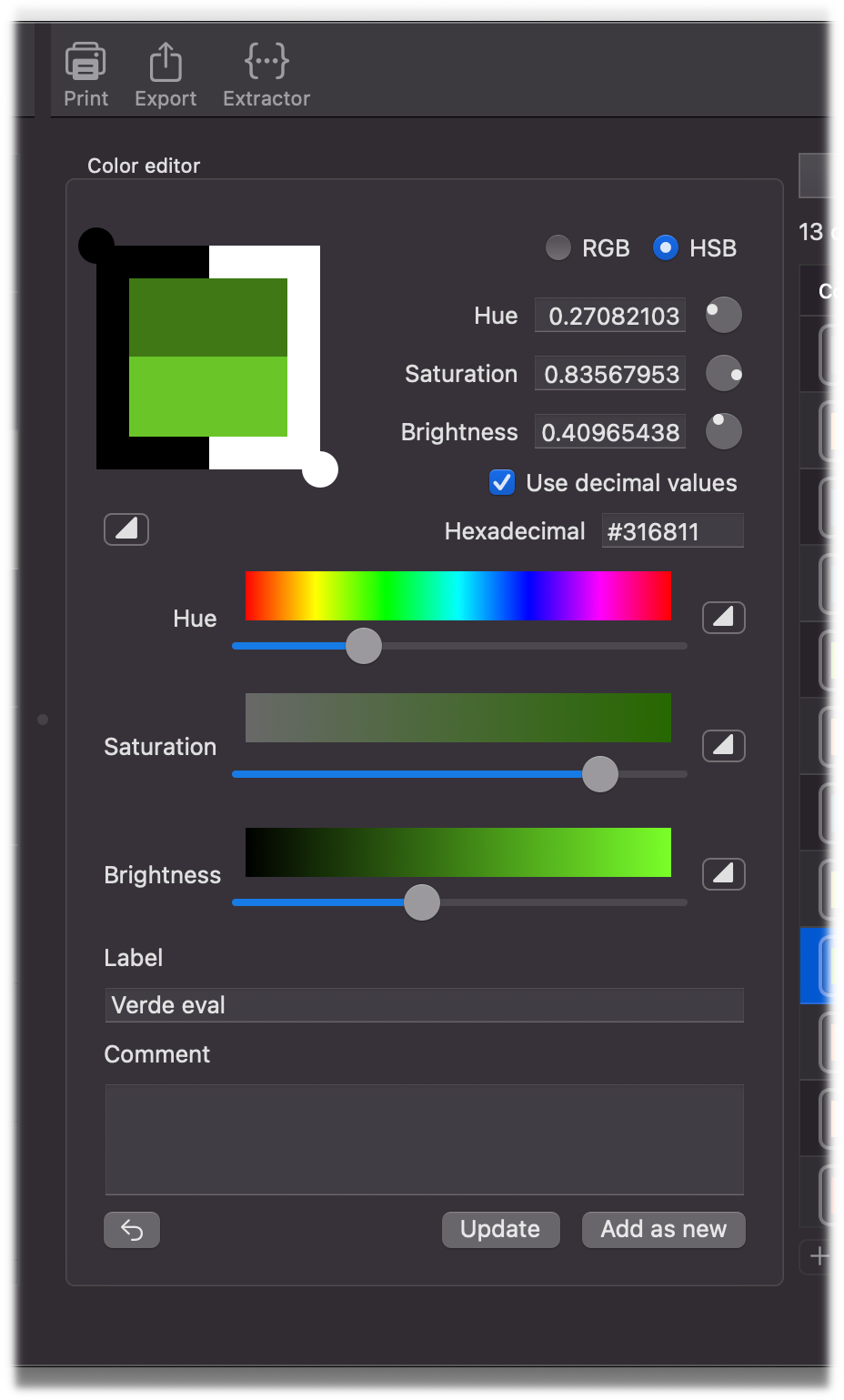Click the plus icon to add color
Viewport: 844px width, 1400px height.
819,1256
